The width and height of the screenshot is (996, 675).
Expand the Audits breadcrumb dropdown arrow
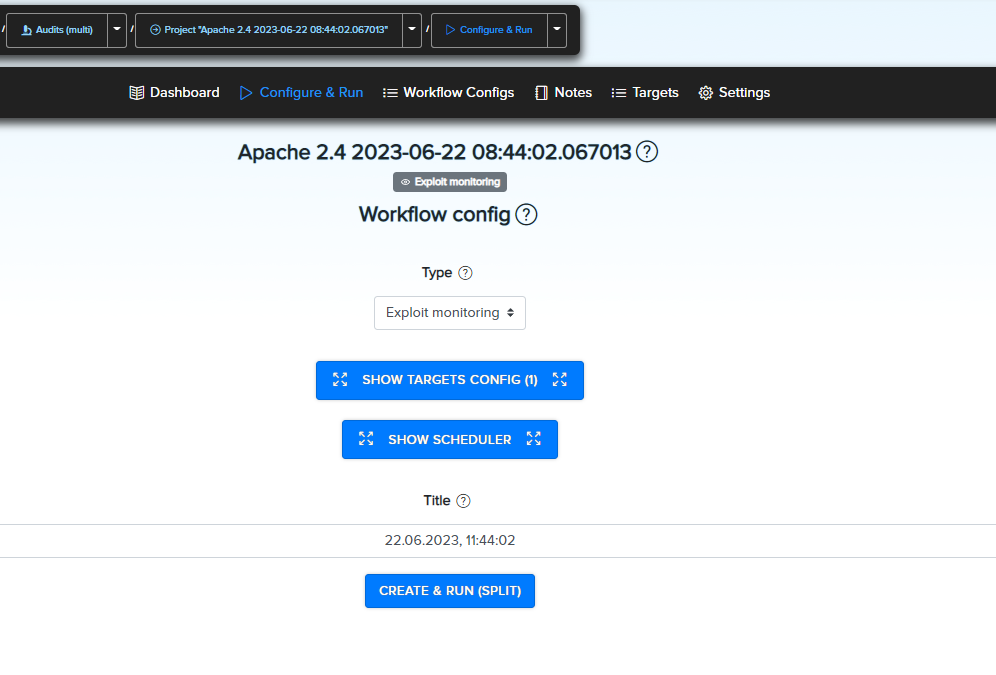pyautogui.click(x=116, y=30)
